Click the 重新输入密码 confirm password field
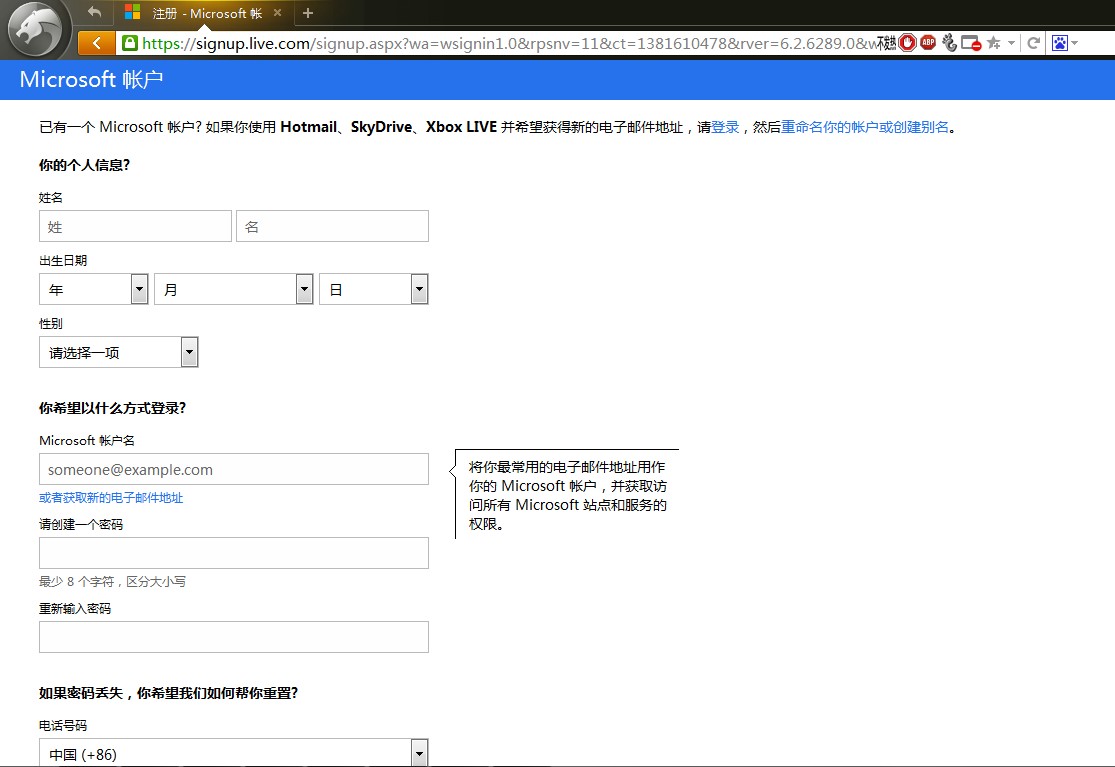Image resolution: width=1115 pixels, height=767 pixels. (234, 637)
